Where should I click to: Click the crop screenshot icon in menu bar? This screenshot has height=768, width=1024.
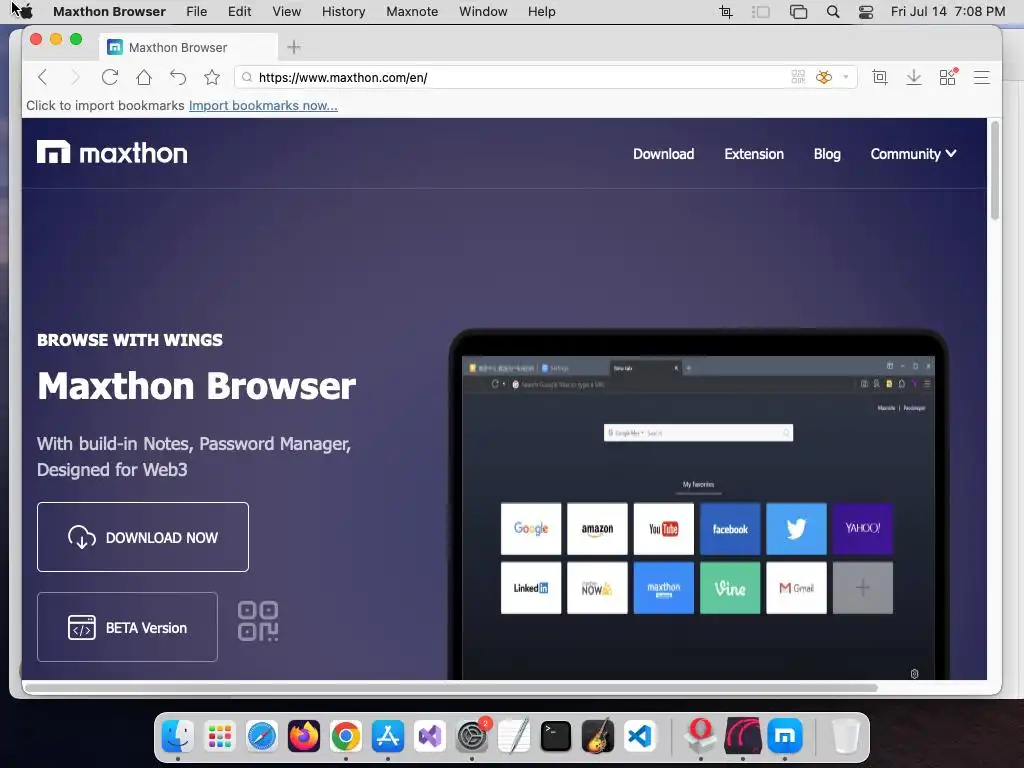point(726,12)
